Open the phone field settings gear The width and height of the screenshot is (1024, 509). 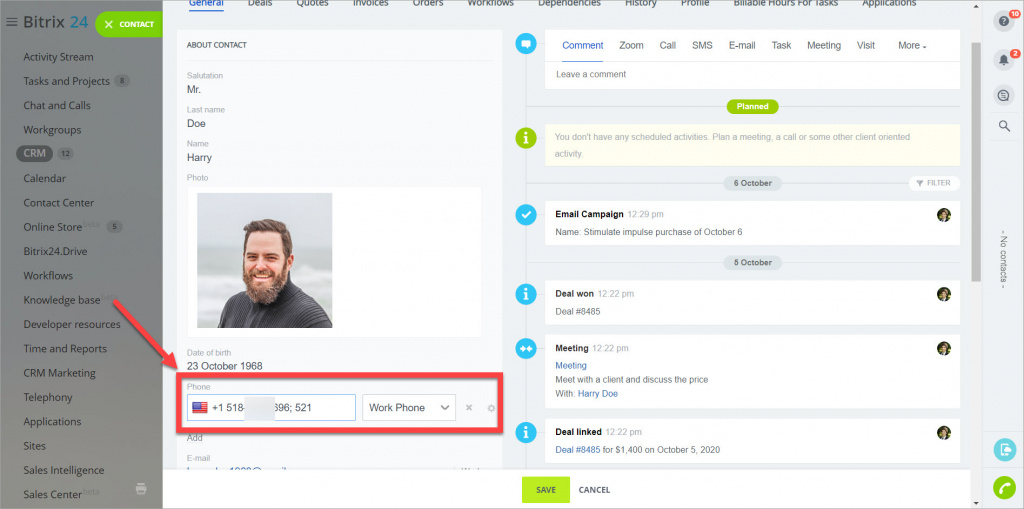(x=492, y=408)
